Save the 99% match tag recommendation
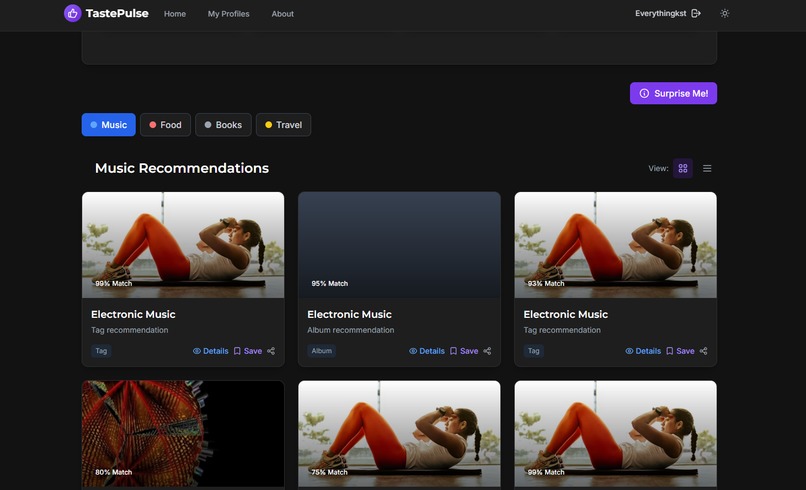The height and width of the screenshot is (490, 806). point(248,351)
